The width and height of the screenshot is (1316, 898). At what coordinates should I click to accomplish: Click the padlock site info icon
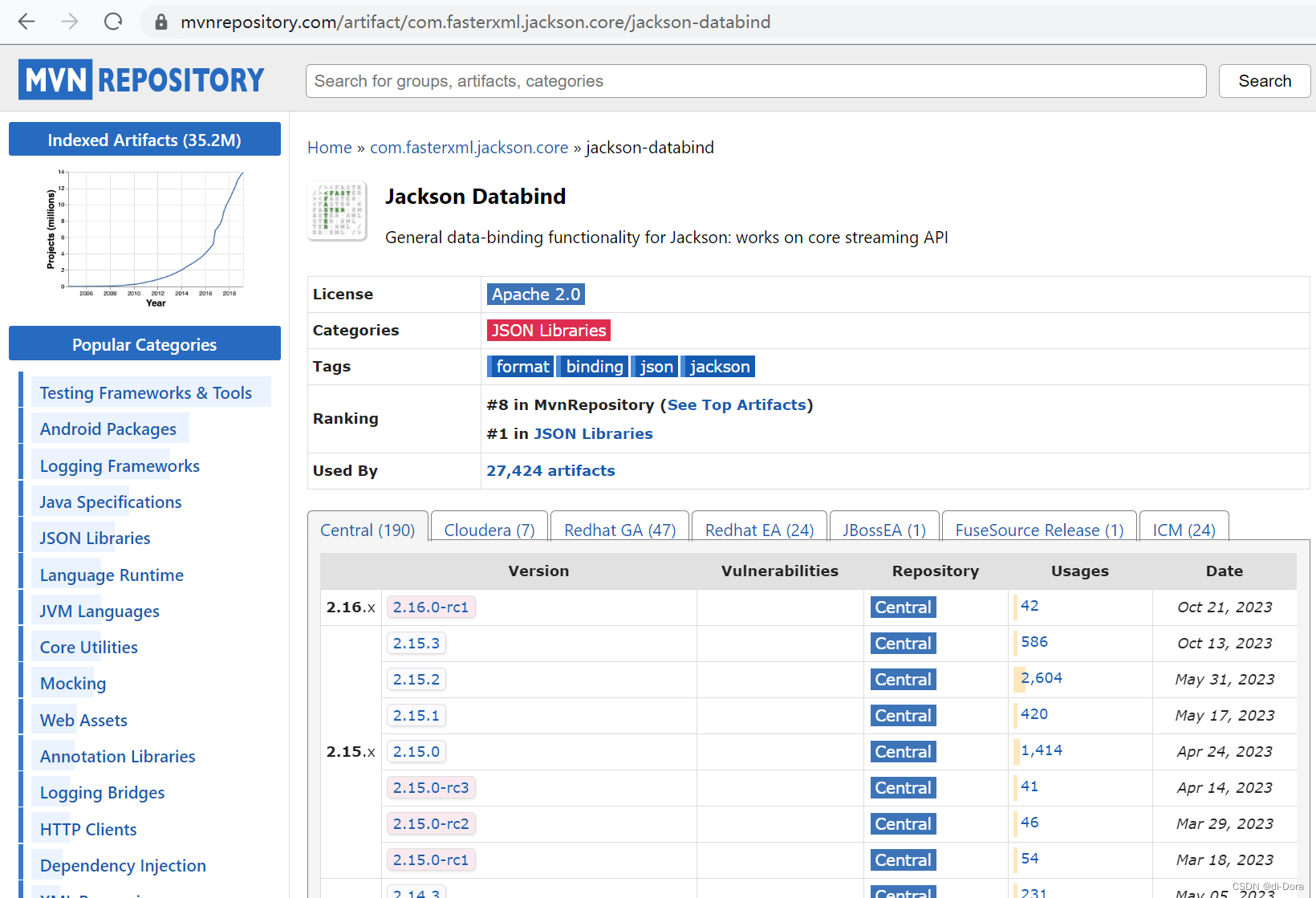click(161, 22)
